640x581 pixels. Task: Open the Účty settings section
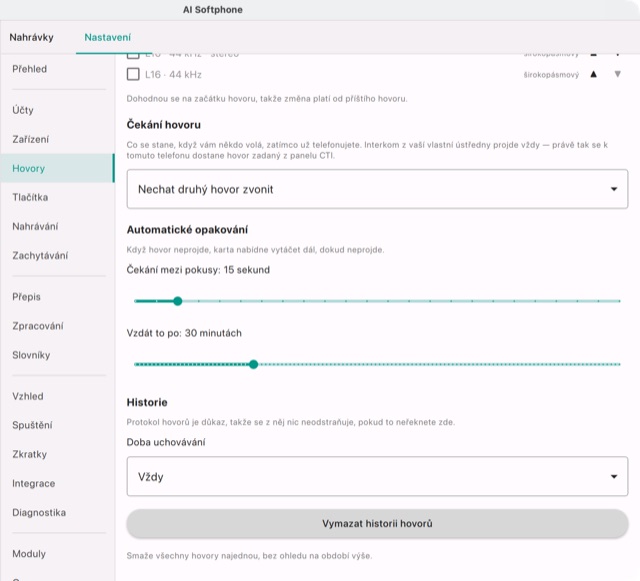[57, 110]
